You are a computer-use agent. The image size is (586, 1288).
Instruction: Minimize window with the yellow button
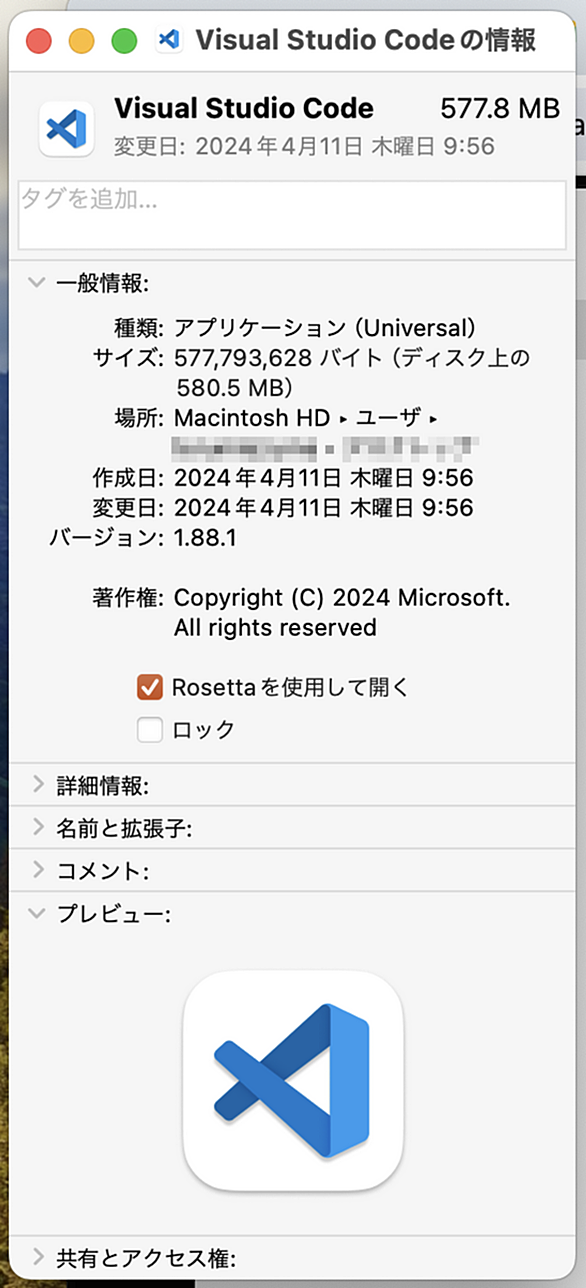81,41
